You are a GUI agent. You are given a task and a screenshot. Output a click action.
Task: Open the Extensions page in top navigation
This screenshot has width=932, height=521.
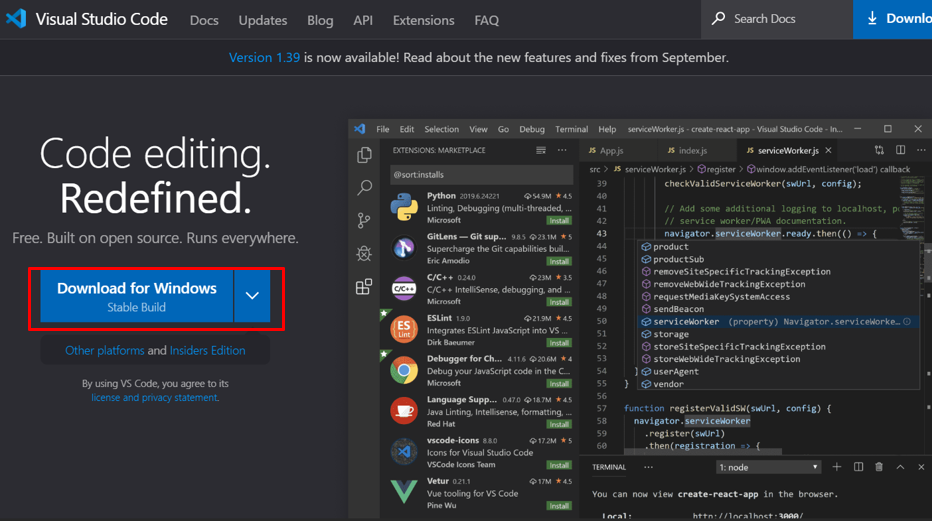(423, 20)
